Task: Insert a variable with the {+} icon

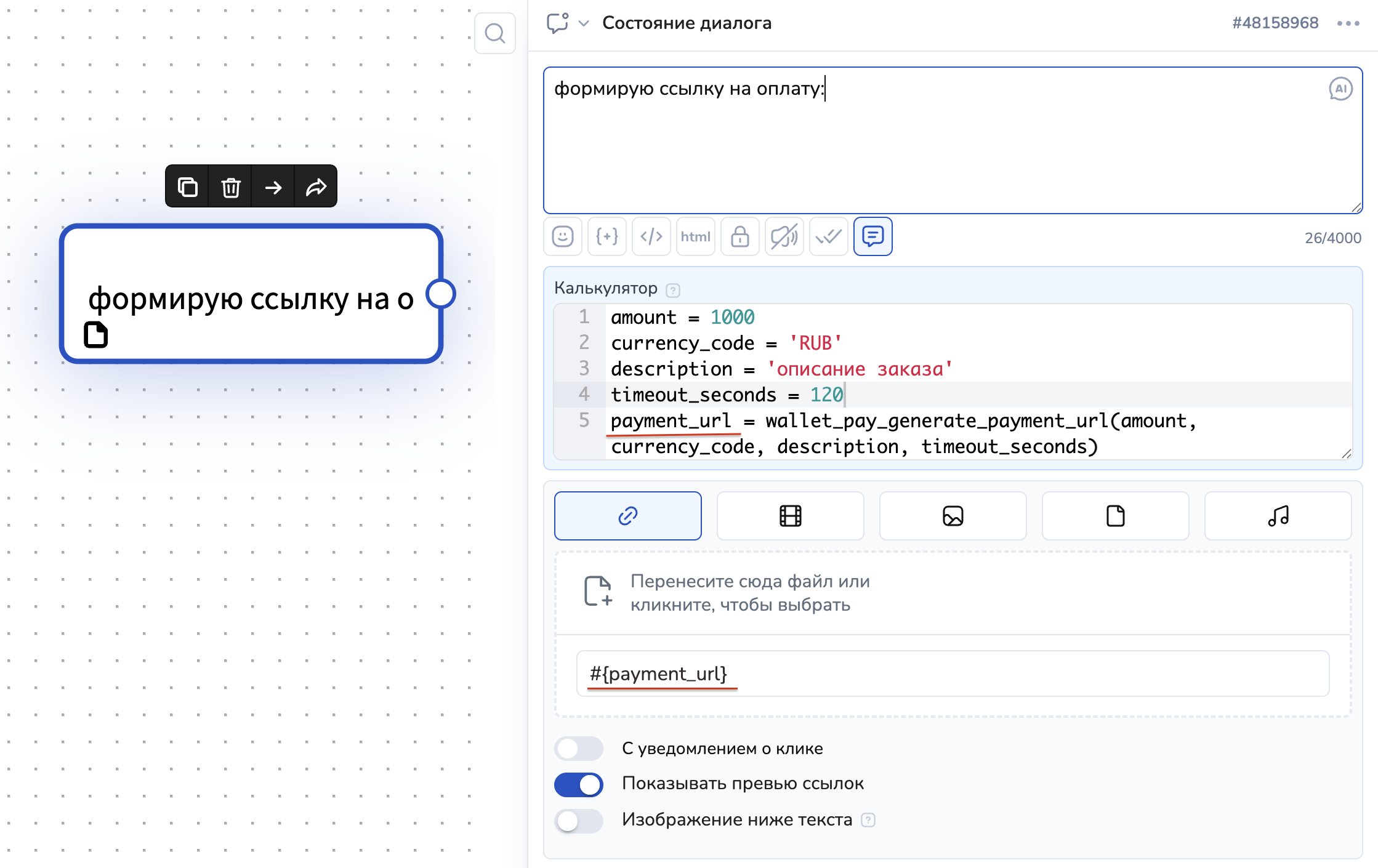Action: pyautogui.click(x=606, y=237)
